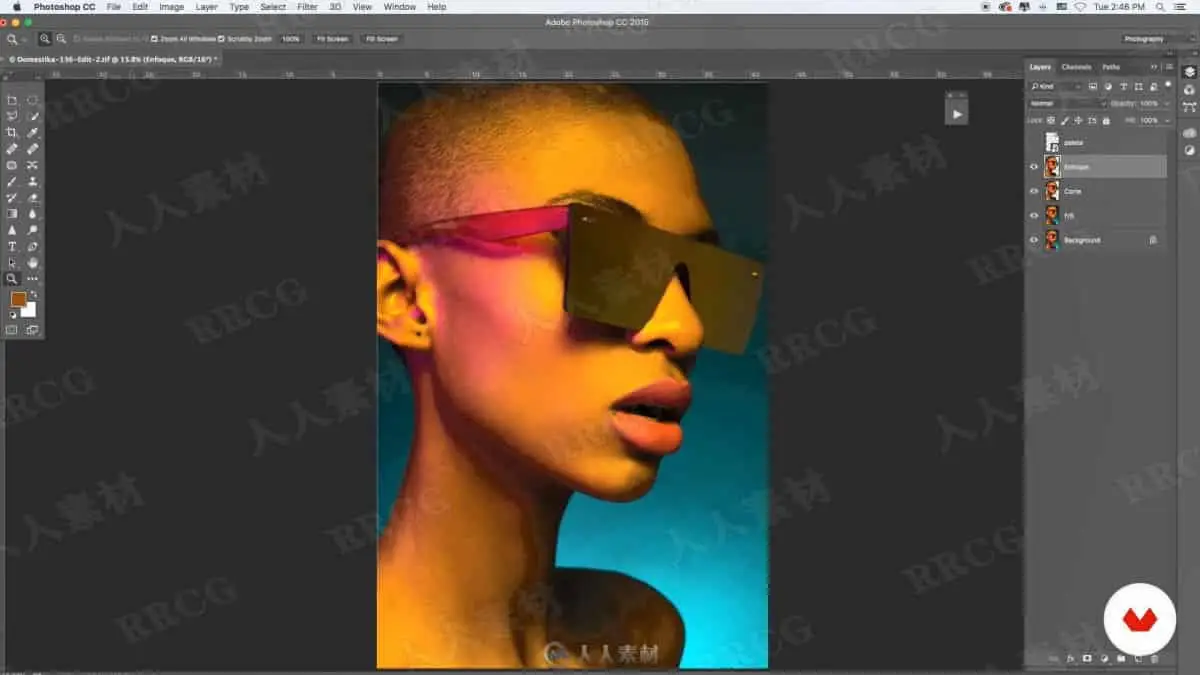
Task: Lock all layer attributes
Action: tap(1105, 121)
